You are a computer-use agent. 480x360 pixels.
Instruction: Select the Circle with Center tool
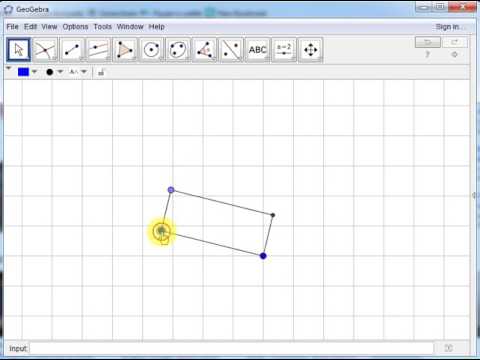[151, 50]
